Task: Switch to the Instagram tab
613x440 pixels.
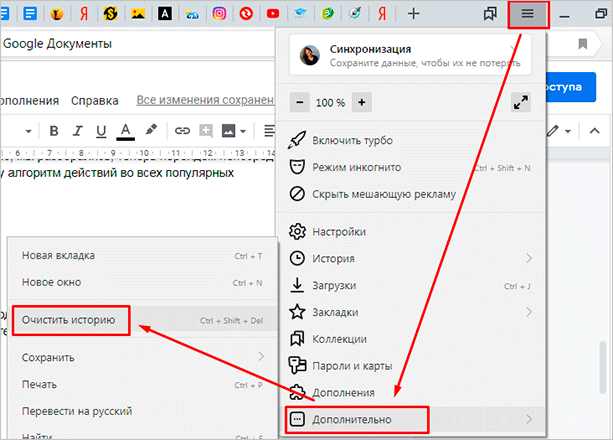Action: click(219, 14)
